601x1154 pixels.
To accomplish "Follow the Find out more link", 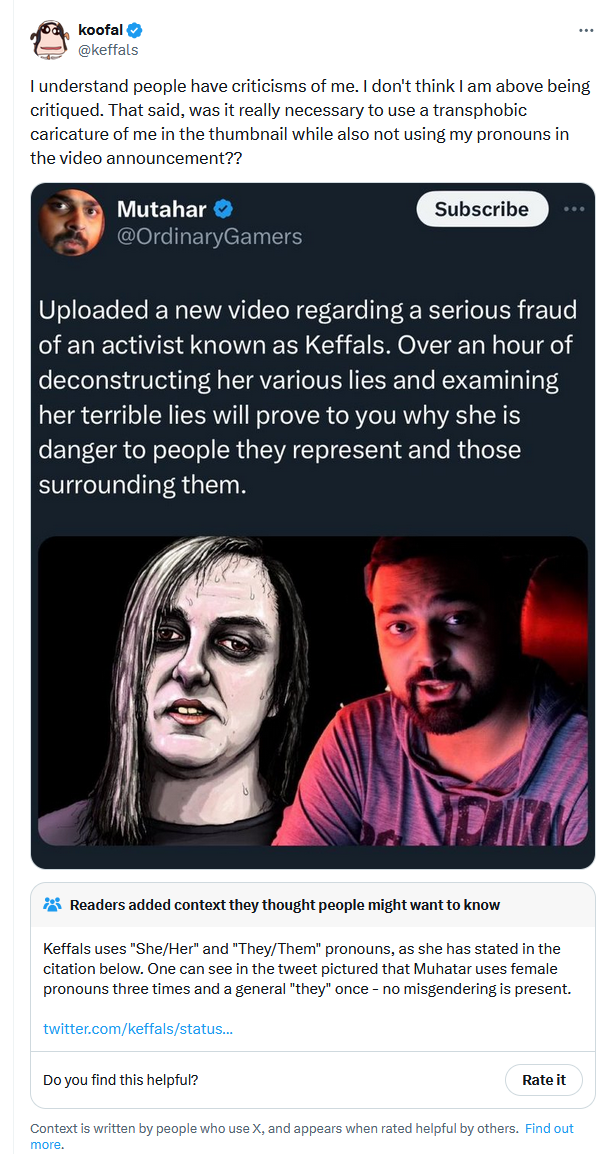I will coord(302,1136).
